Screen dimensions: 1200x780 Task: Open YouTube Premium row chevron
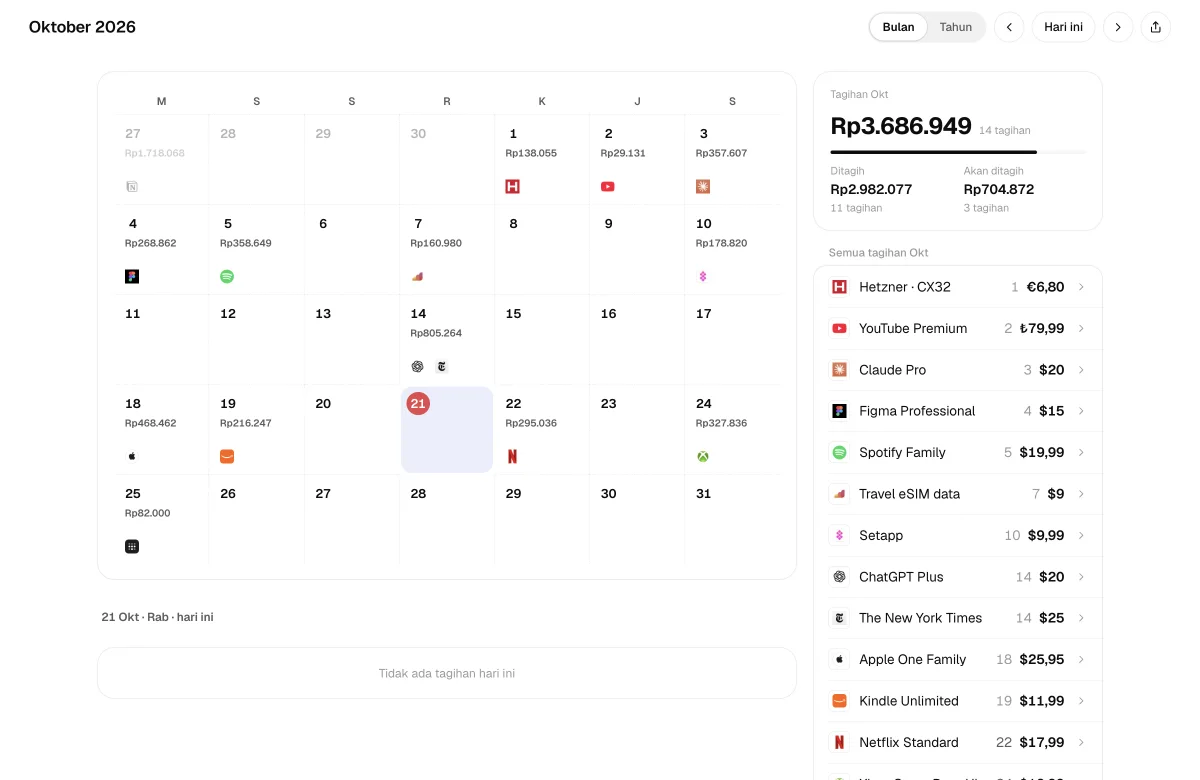(x=1081, y=328)
